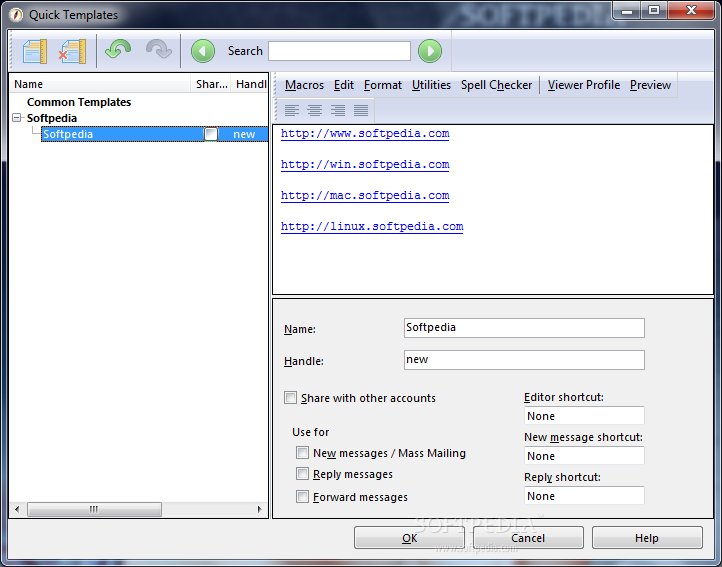722x567 pixels.
Task: Click the Quick Templates title bar icon
Action: click(x=16, y=15)
